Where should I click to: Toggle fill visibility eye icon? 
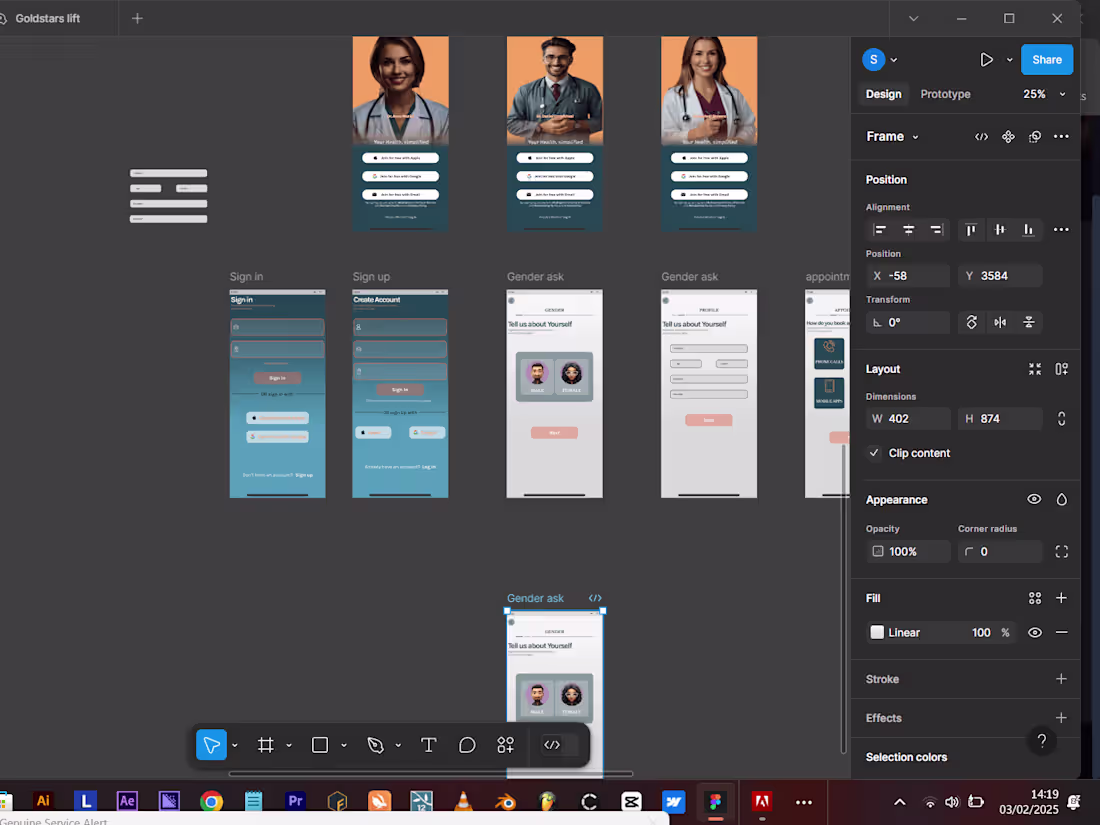point(1035,632)
